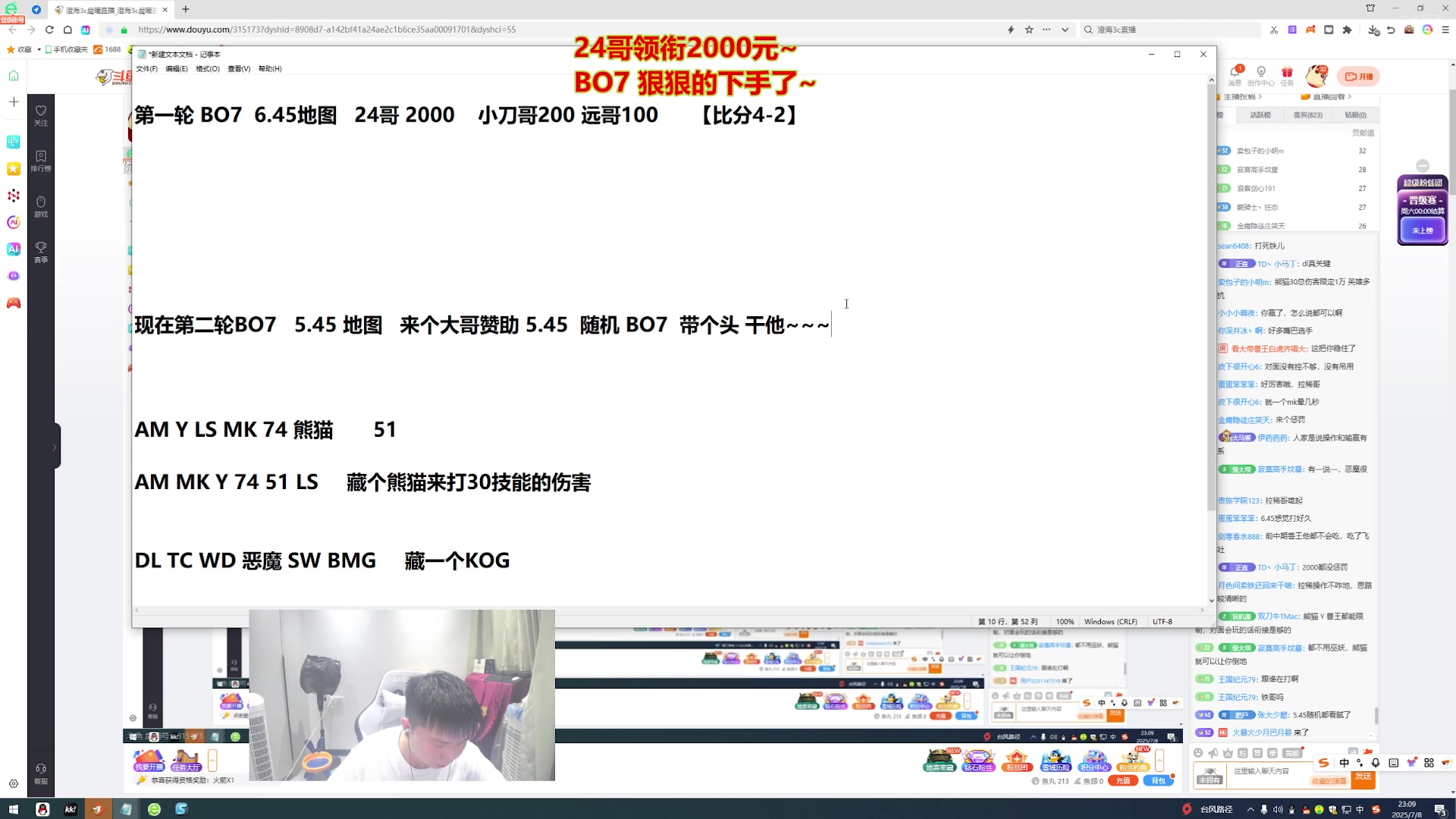
Task: Open the lightning speed-mode icon in address bar
Action: point(1011,30)
